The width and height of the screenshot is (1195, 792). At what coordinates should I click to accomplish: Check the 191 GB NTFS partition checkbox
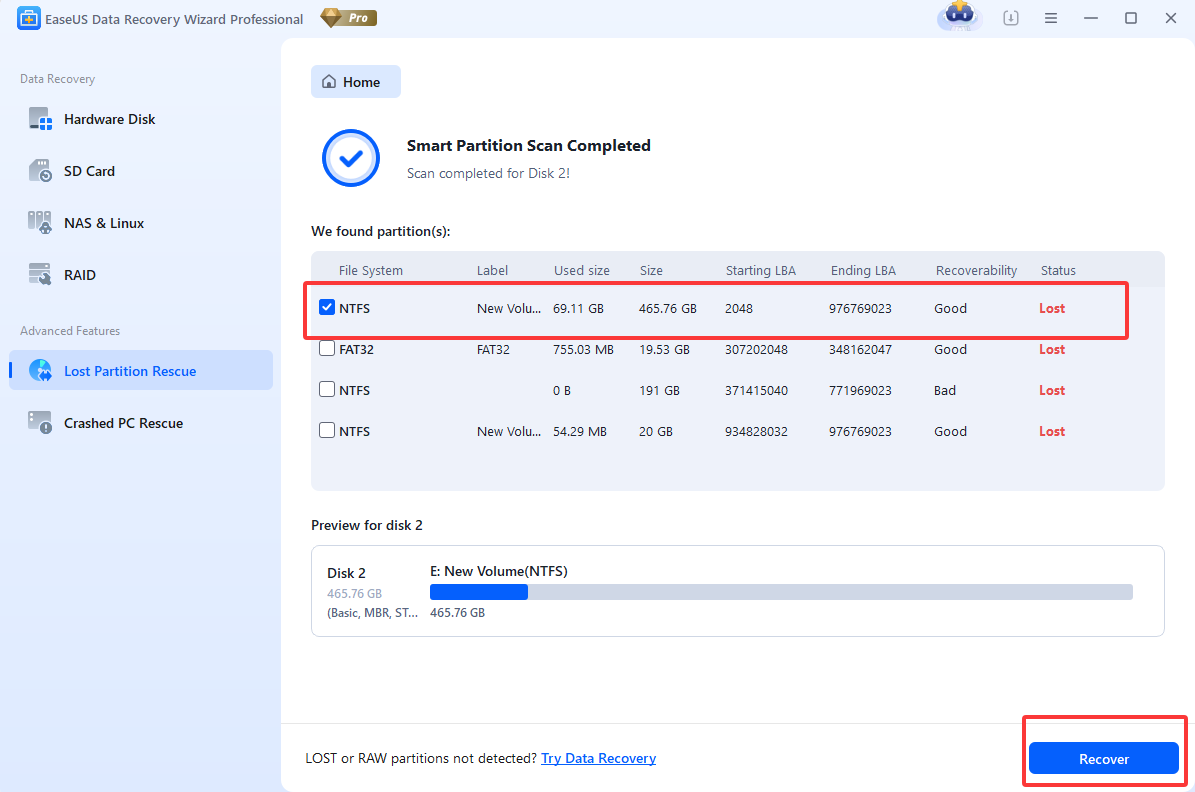[x=327, y=390]
